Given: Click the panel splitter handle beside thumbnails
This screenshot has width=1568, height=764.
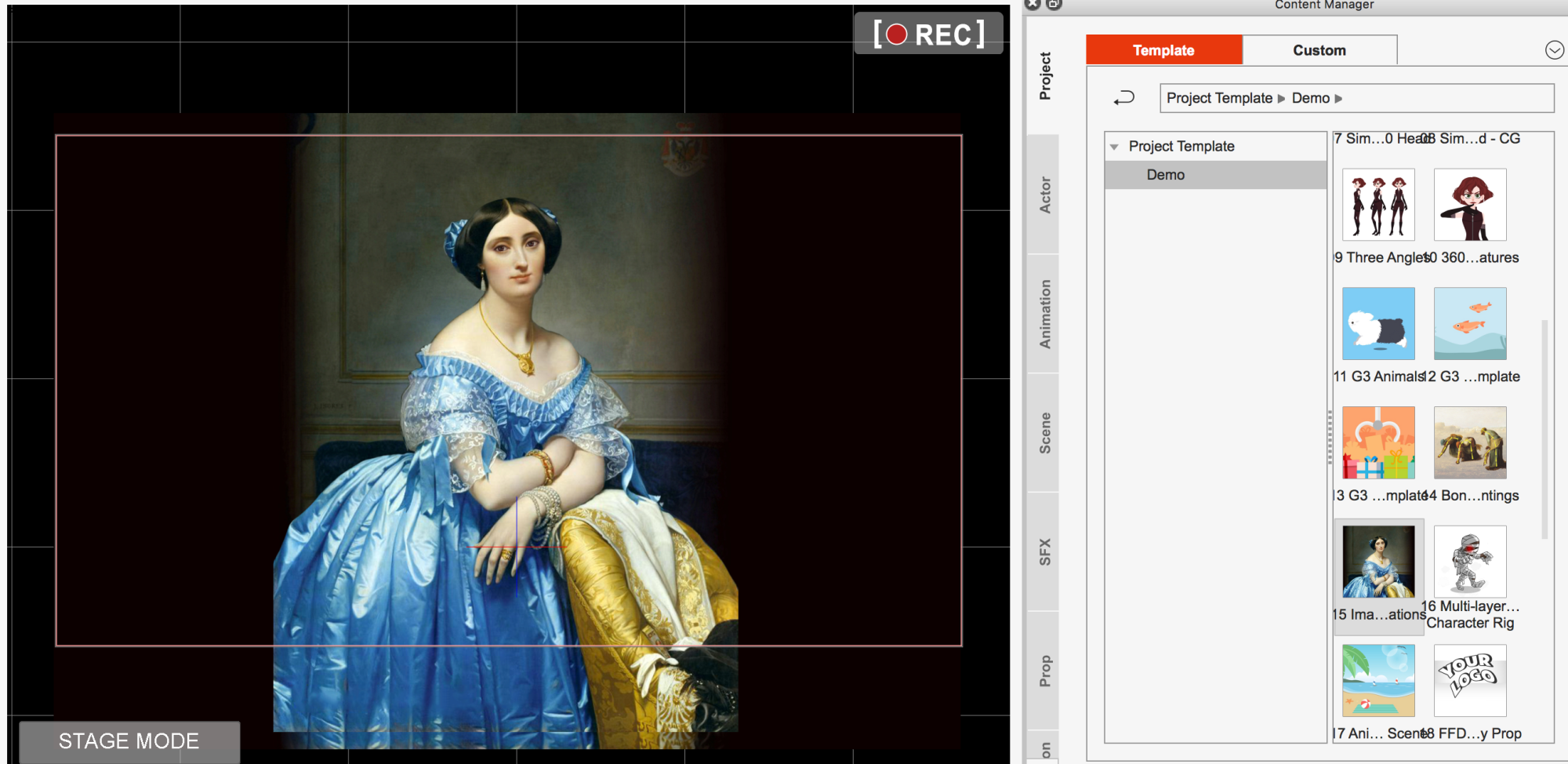Looking at the screenshot, I should 1330,437.
